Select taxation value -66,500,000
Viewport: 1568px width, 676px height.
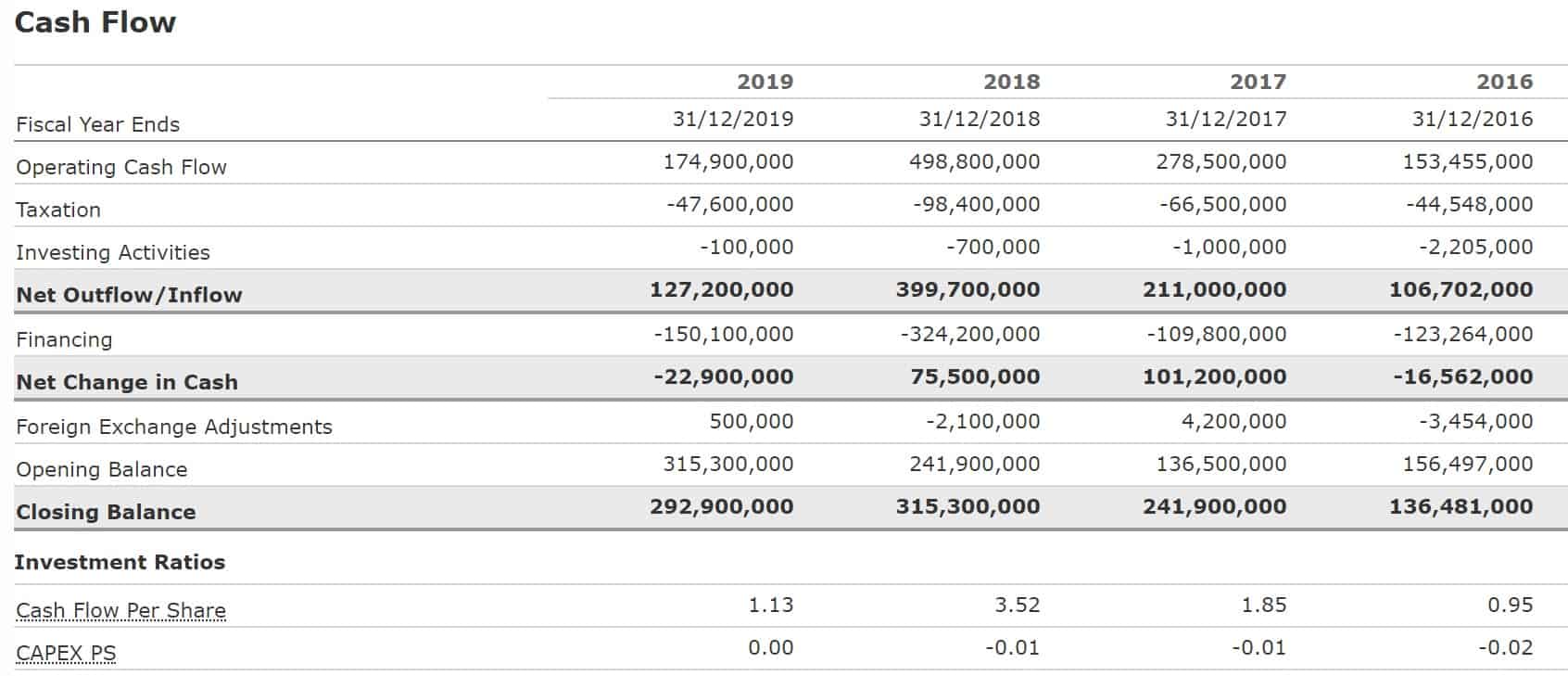1223,204
